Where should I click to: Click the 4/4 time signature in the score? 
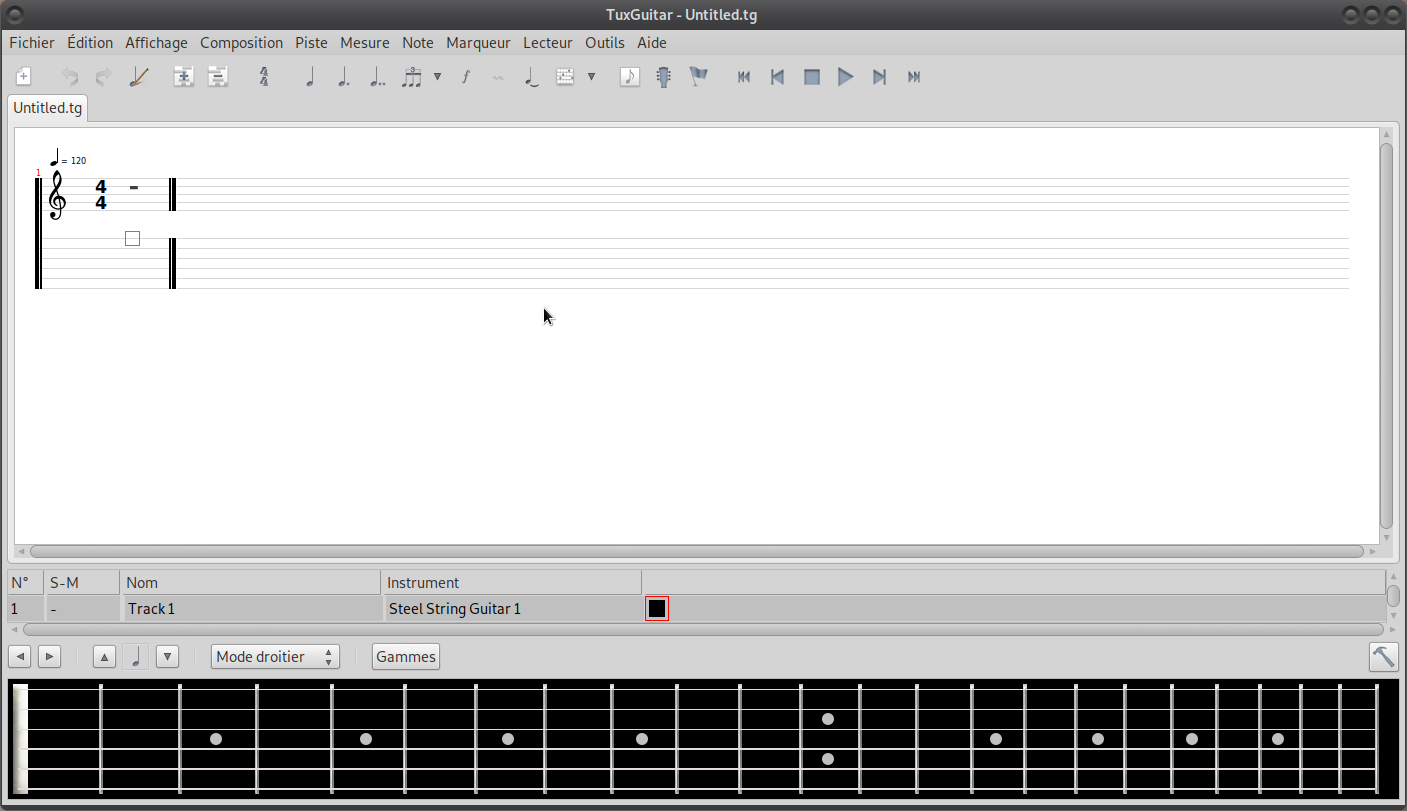point(101,195)
